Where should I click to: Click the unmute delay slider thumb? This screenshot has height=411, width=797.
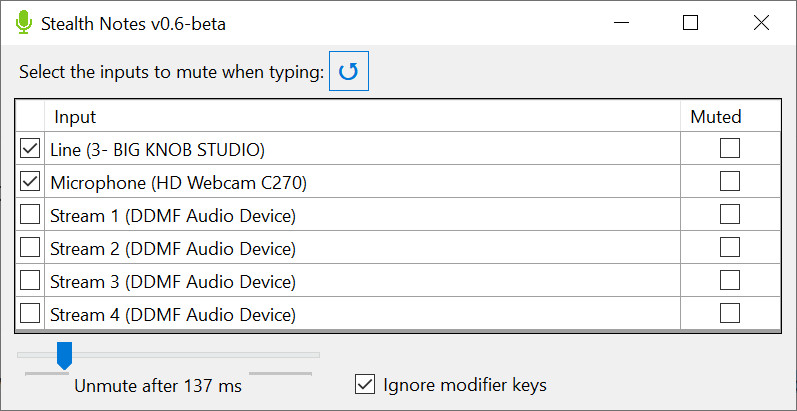pyautogui.click(x=64, y=356)
